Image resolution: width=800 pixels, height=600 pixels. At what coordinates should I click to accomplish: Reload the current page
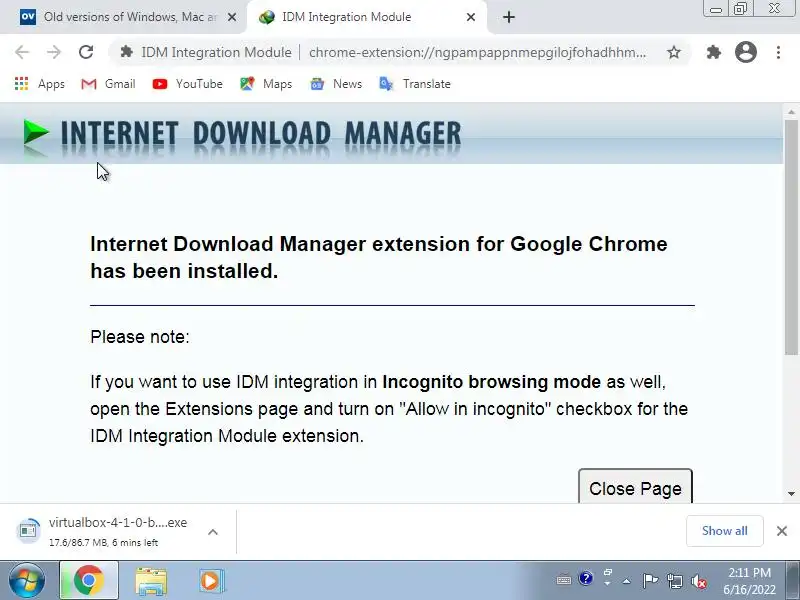click(86, 52)
